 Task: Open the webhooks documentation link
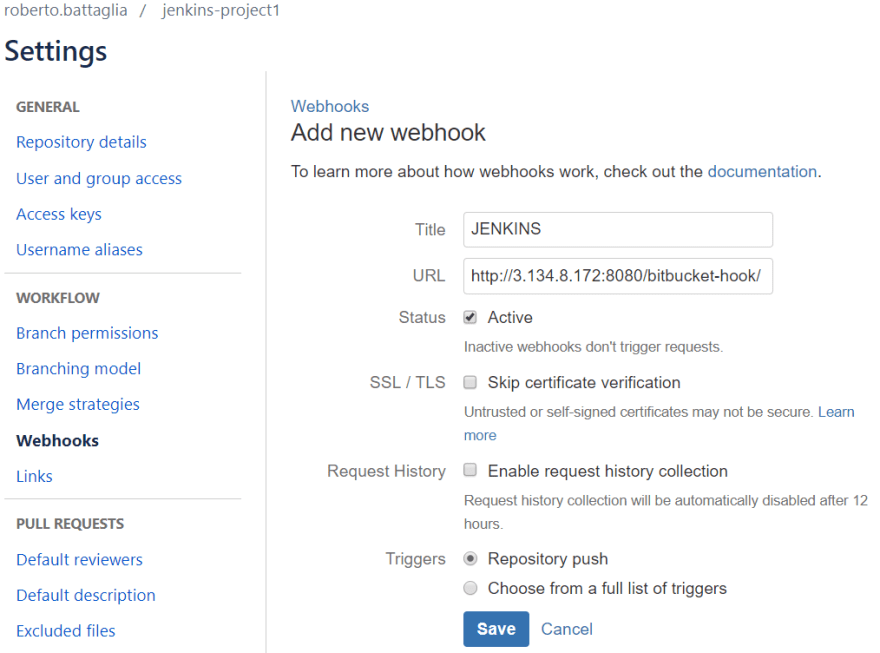762,171
